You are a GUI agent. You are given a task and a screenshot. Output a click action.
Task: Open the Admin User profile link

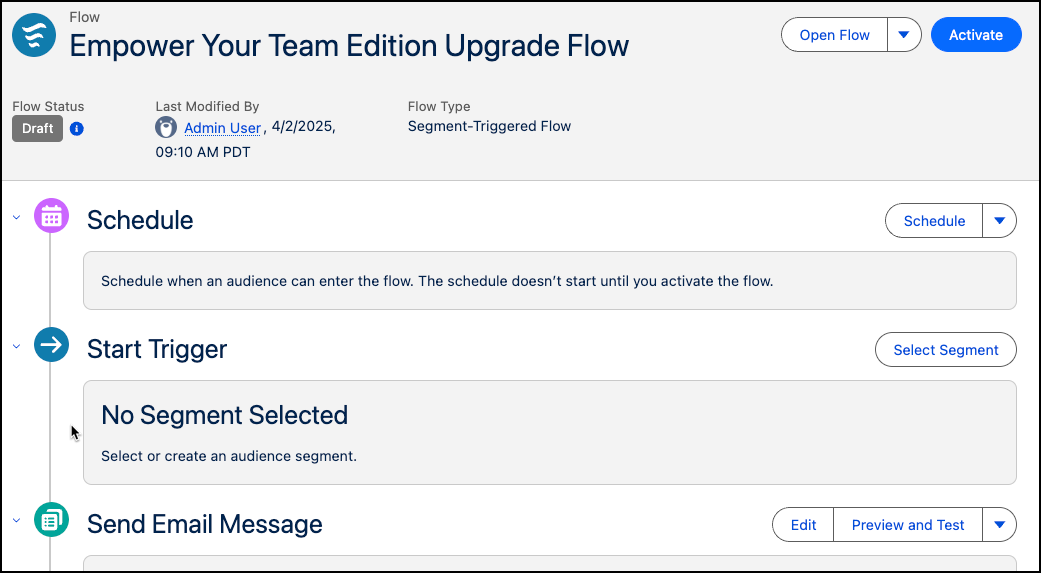point(222,128)
